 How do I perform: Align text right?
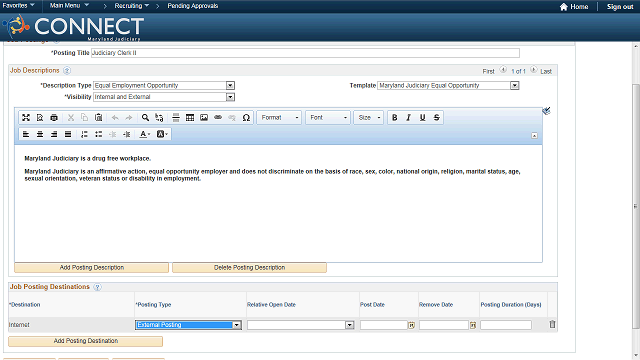coord(54,134)
